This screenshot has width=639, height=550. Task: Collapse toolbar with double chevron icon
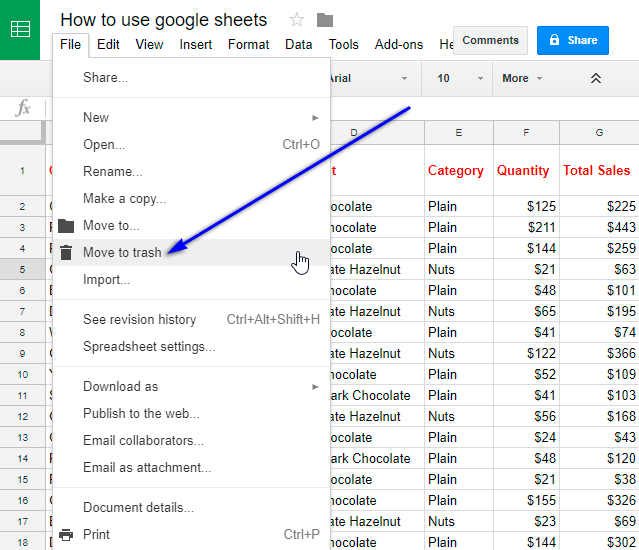[596, 78]
